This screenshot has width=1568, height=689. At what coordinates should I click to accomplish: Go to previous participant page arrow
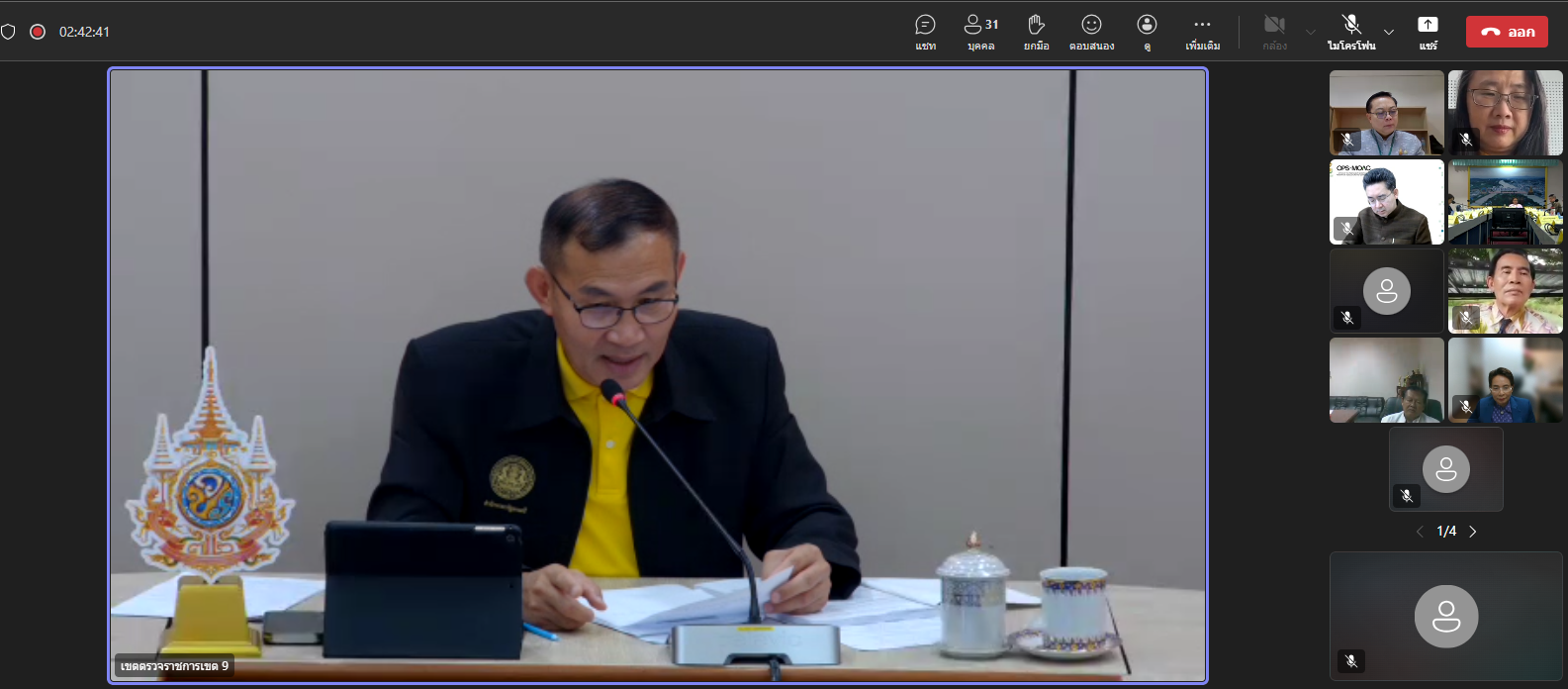click(x=1420, y=532)
